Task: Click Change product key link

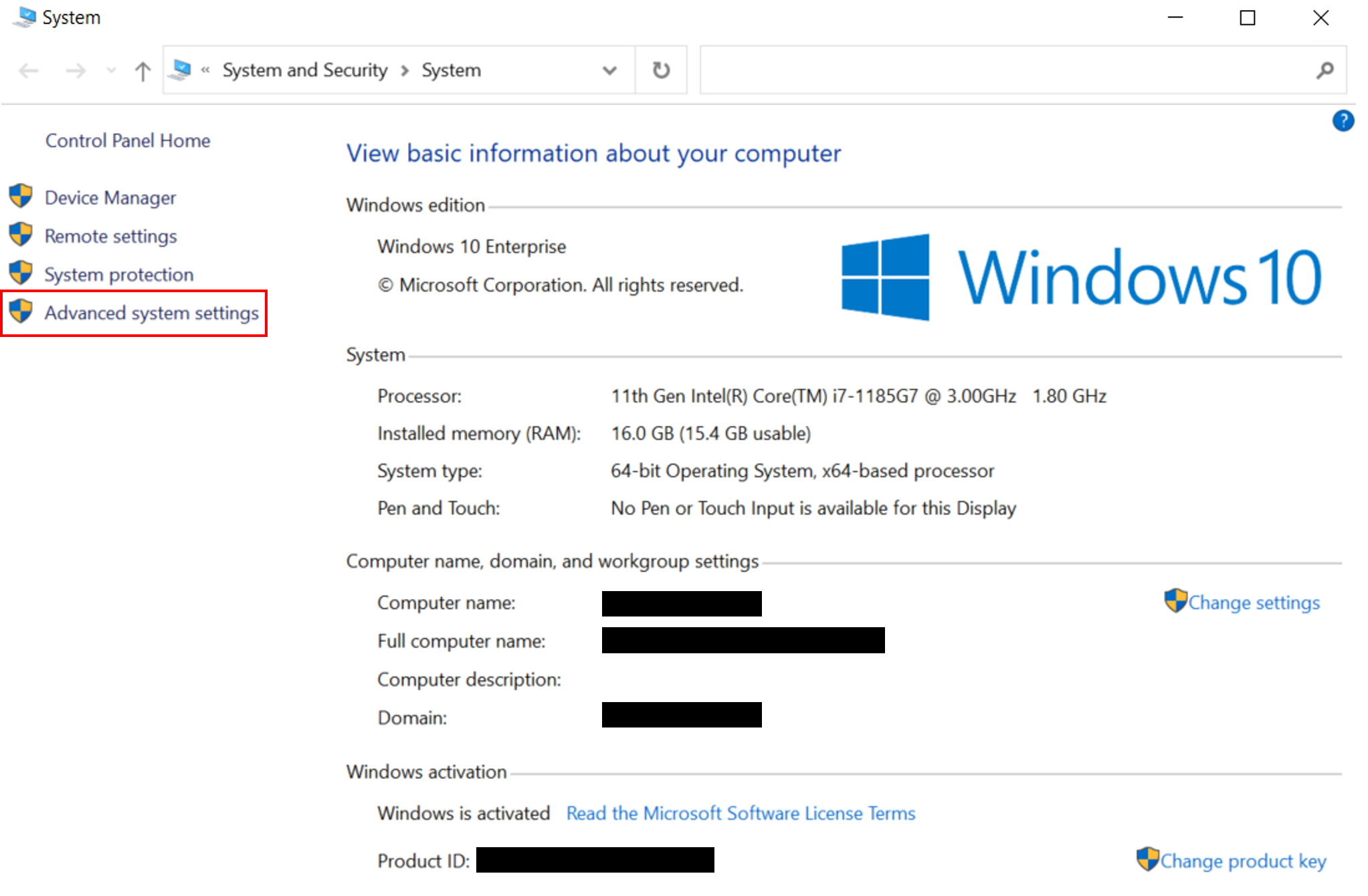Action: pyautogui.click(x=1244, y=861)
